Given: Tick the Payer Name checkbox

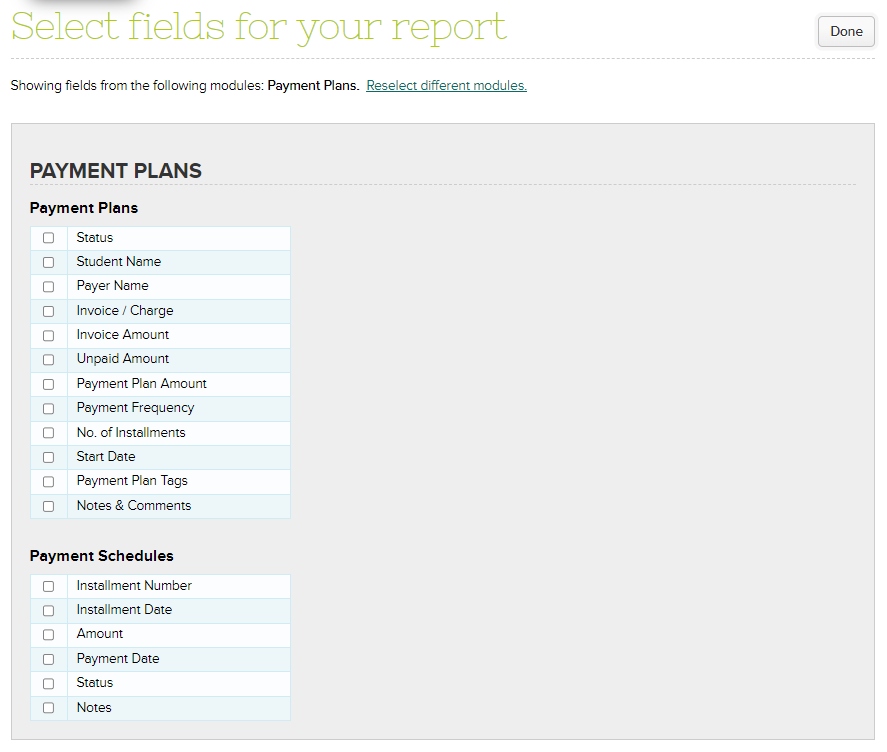Looking at the screenshot, I should [48, 287].
